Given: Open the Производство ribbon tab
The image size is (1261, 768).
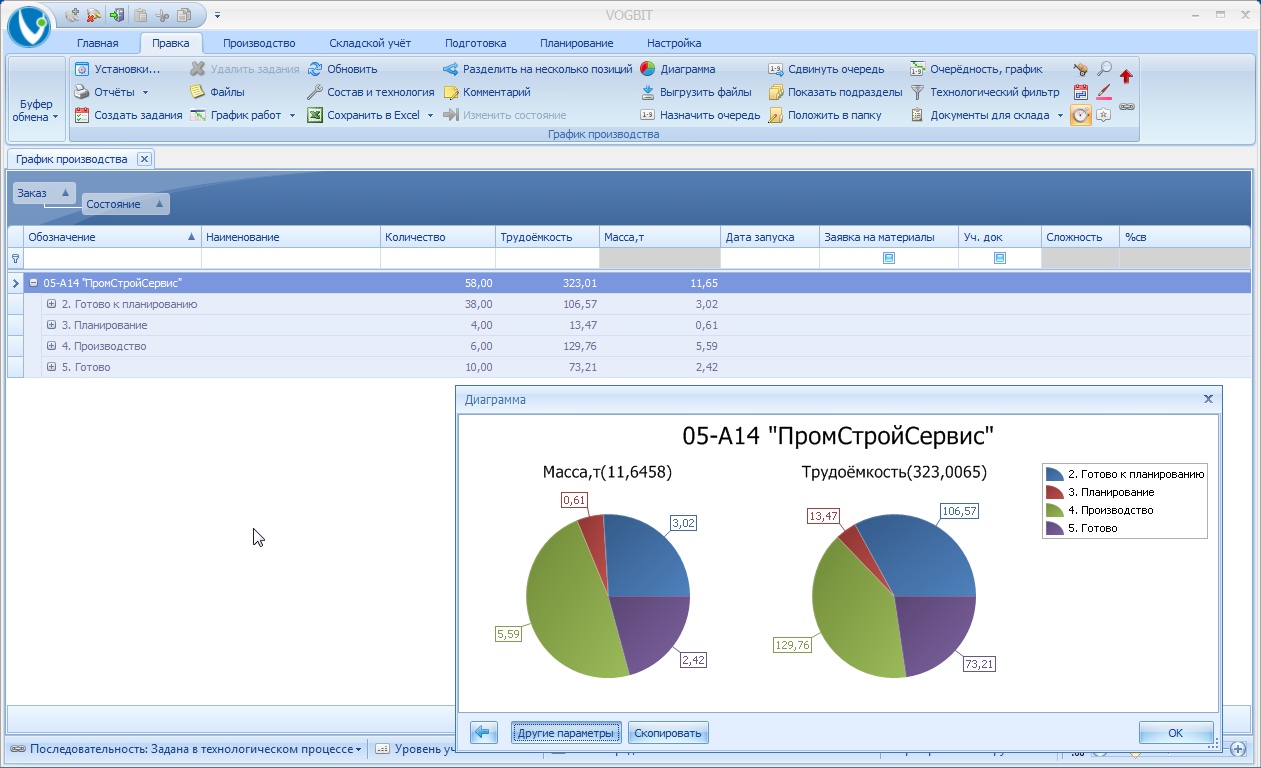Looking at the screenshot, I should (259, 43).
